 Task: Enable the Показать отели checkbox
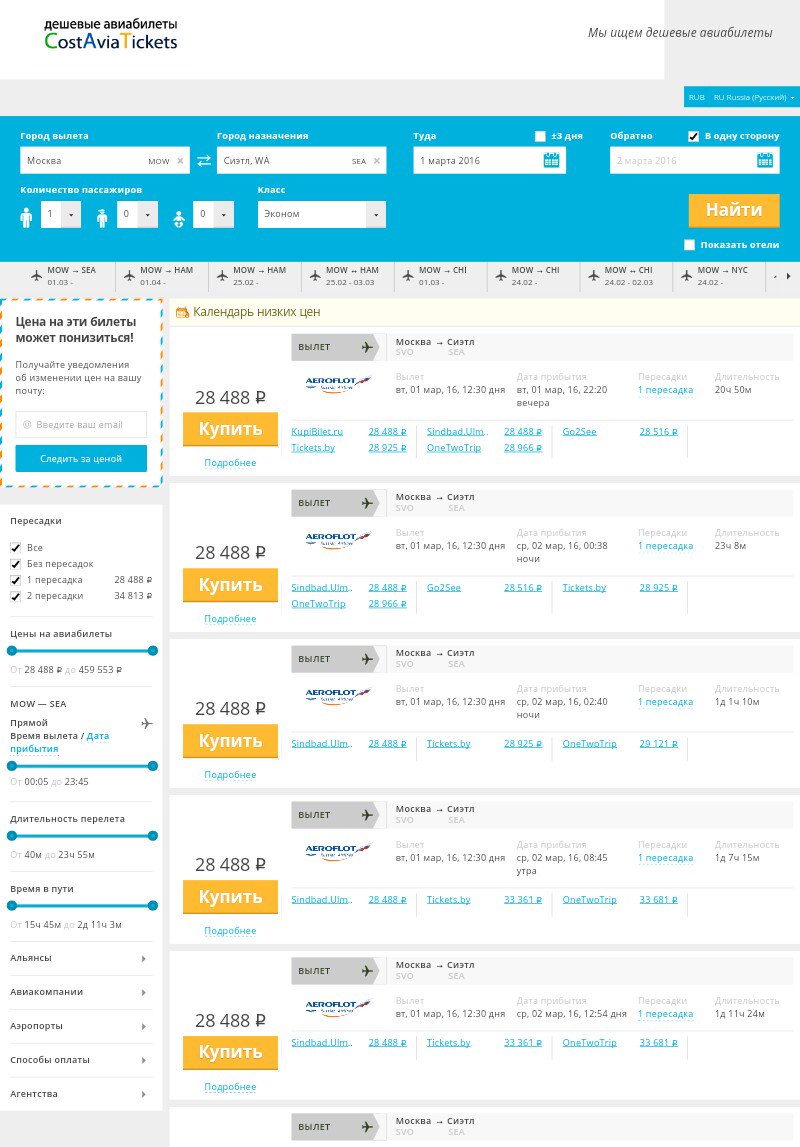(x=689, y=245)
